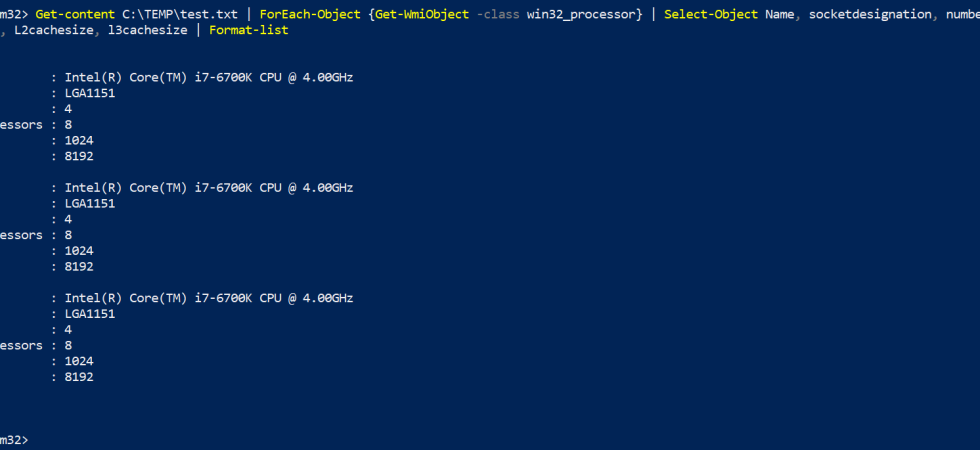Click the Format-list cmdlet text
This screenshot has height=450, width=980.
tap(249, 29)
